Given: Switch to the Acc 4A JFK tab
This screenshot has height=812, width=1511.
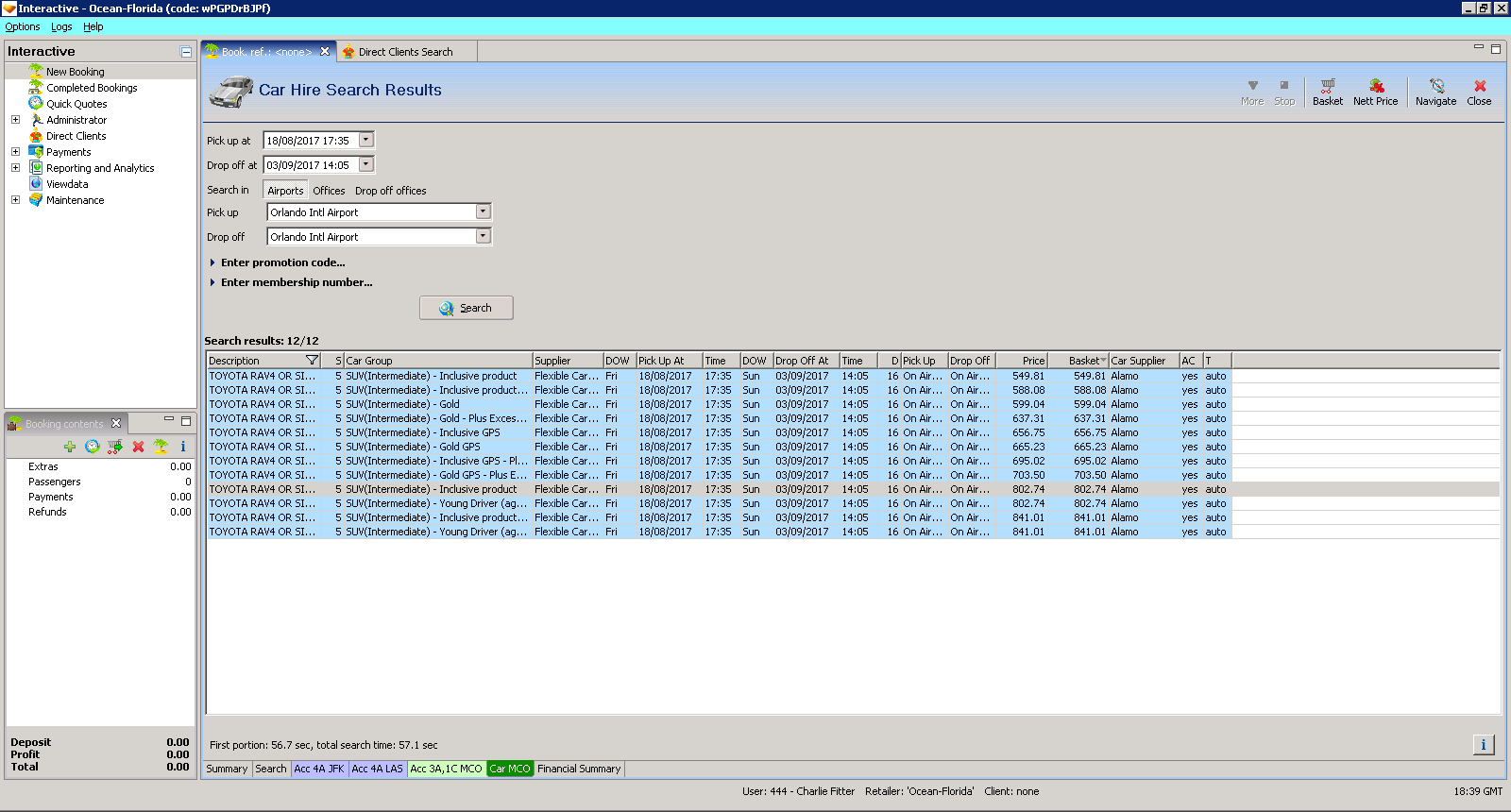Looking at the screenshot, I should [319, 769].
